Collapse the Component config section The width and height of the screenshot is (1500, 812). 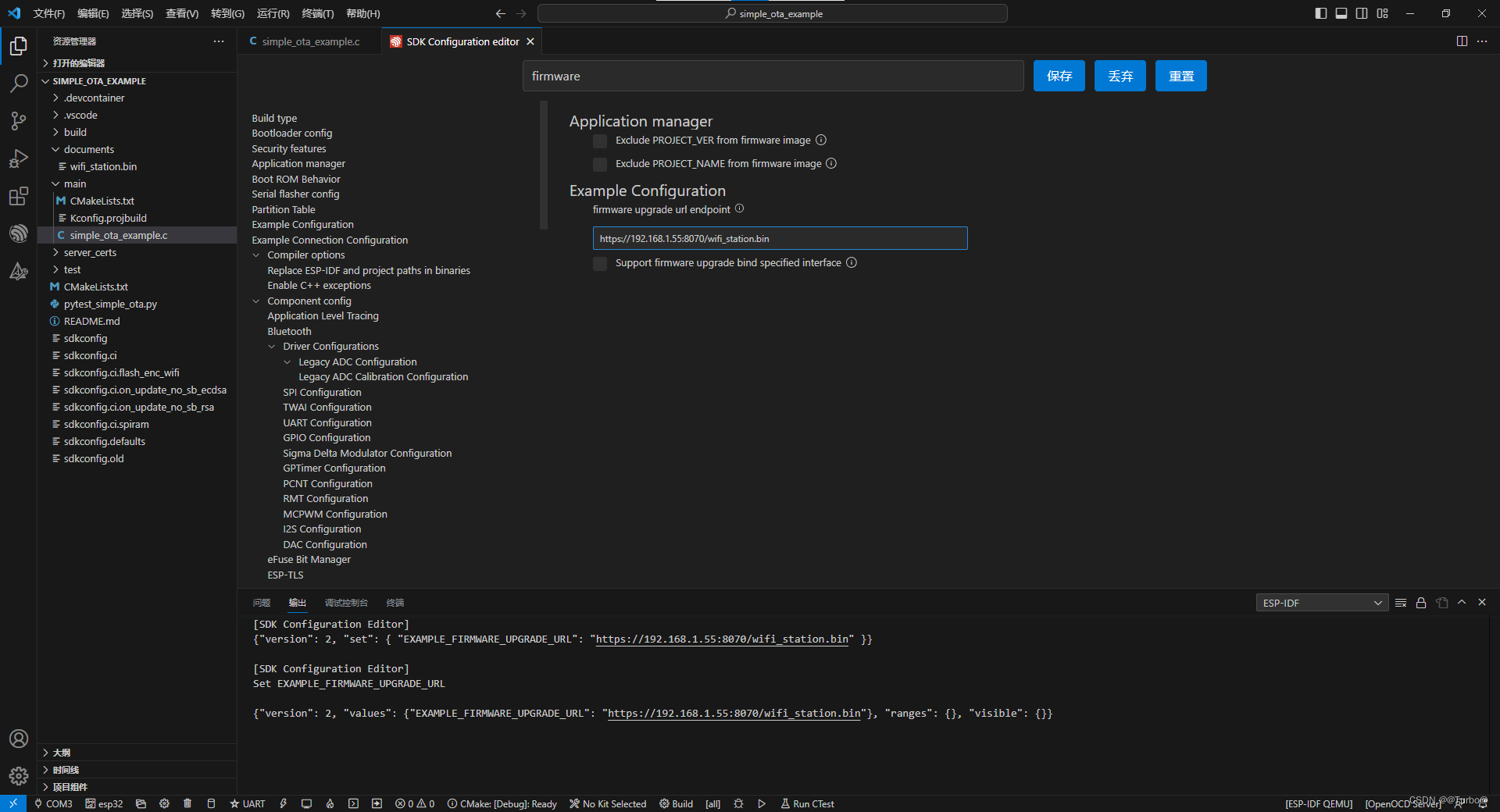[x=256, y=301]
